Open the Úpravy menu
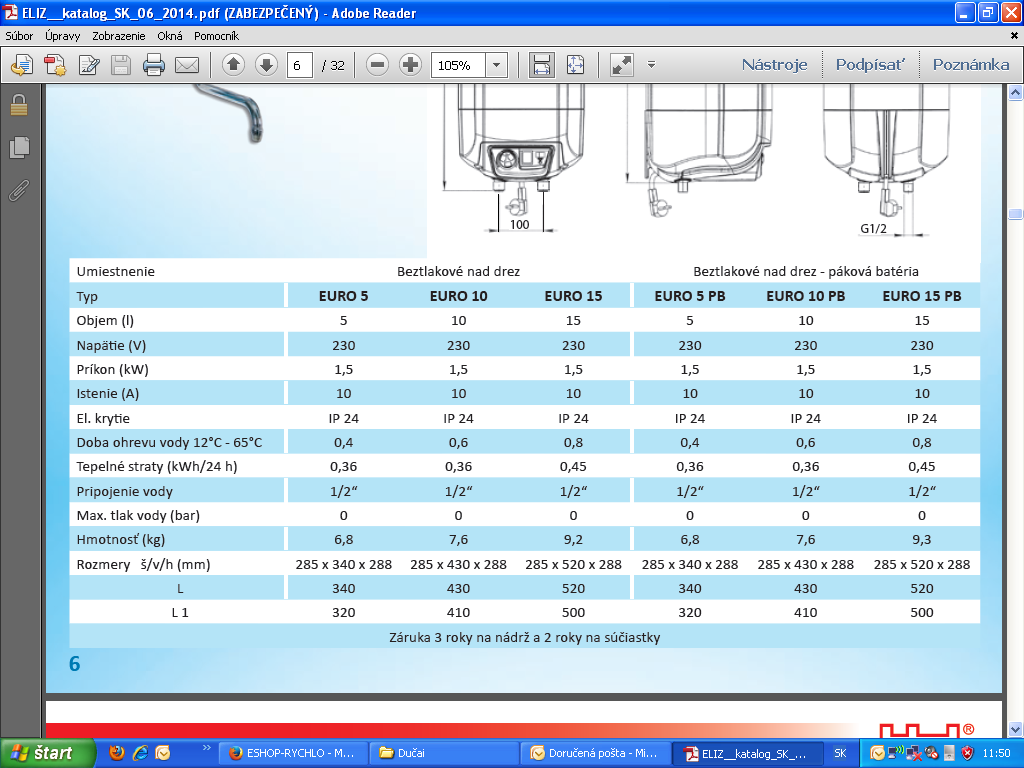The image size is (1024, 768). tap(62, 35)
